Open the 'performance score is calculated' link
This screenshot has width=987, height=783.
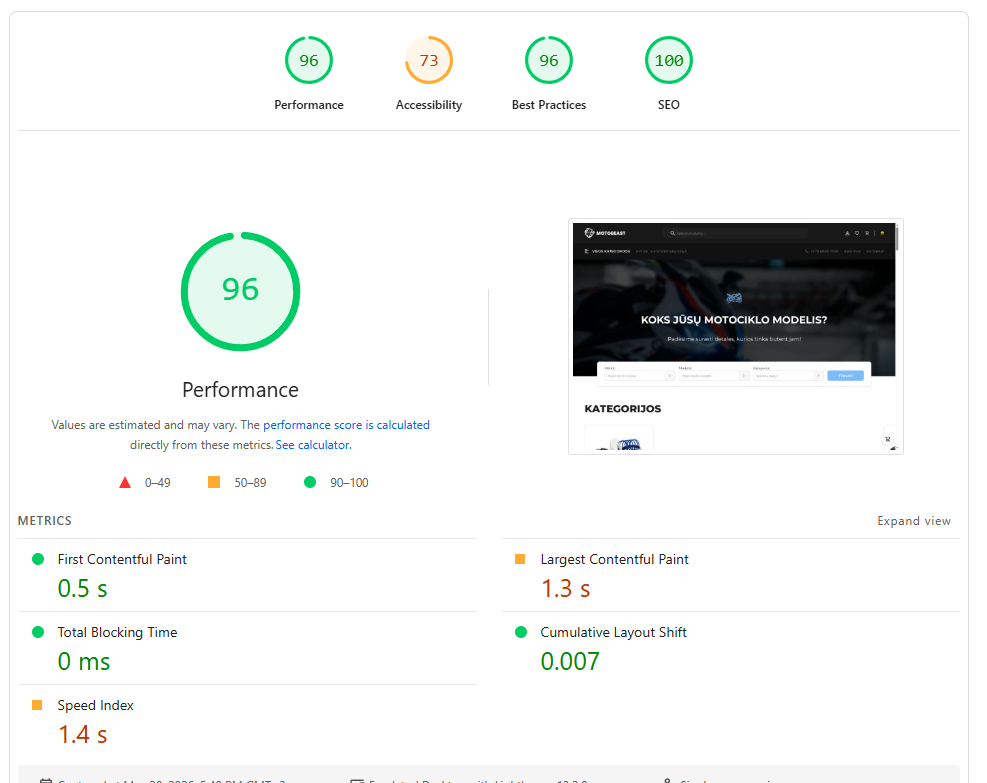click(x=346, y=425)
